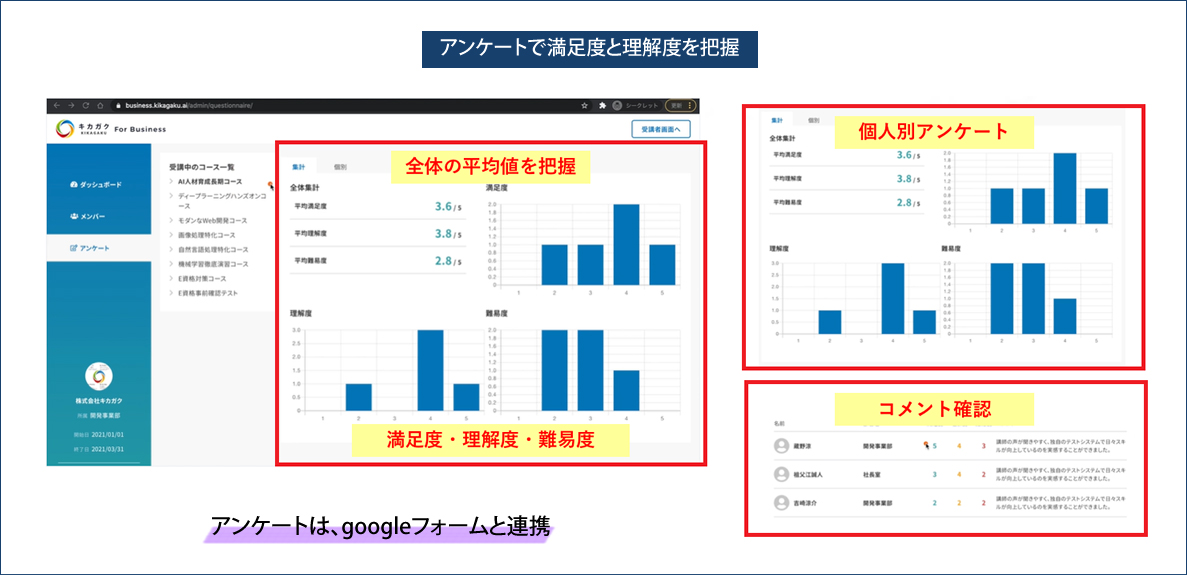Select 個別 tab in the 個人別アンケート panel
The image size is (1187, 575).
click(813, 120)
